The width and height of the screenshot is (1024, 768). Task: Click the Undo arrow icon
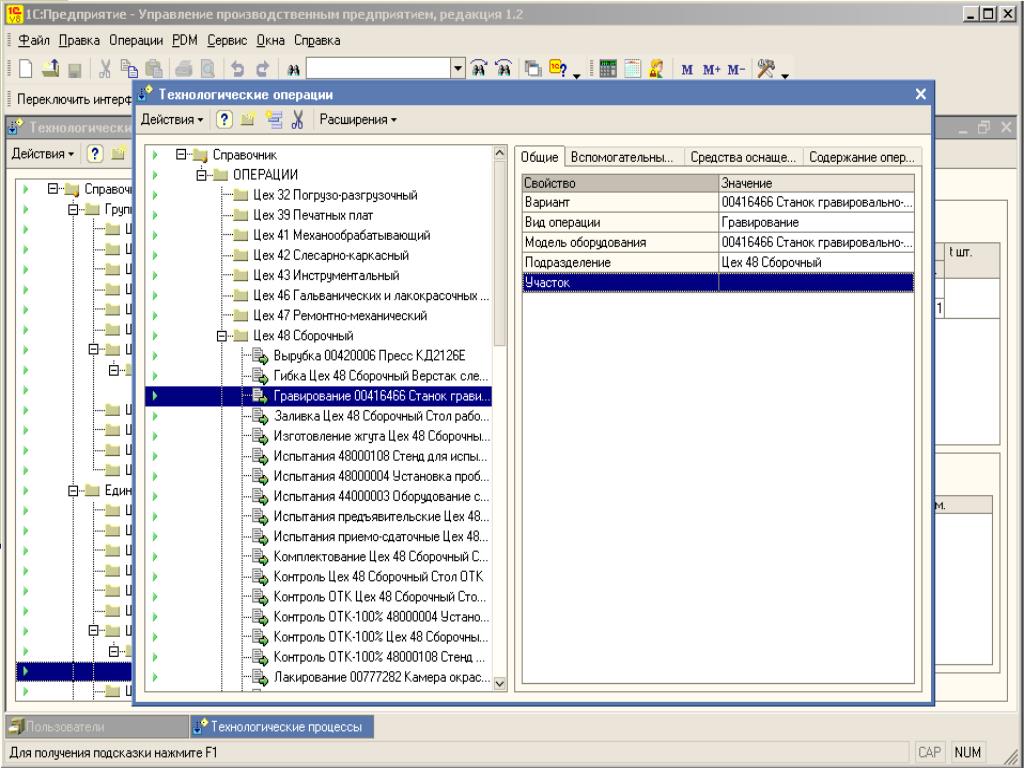pos(237,69)
